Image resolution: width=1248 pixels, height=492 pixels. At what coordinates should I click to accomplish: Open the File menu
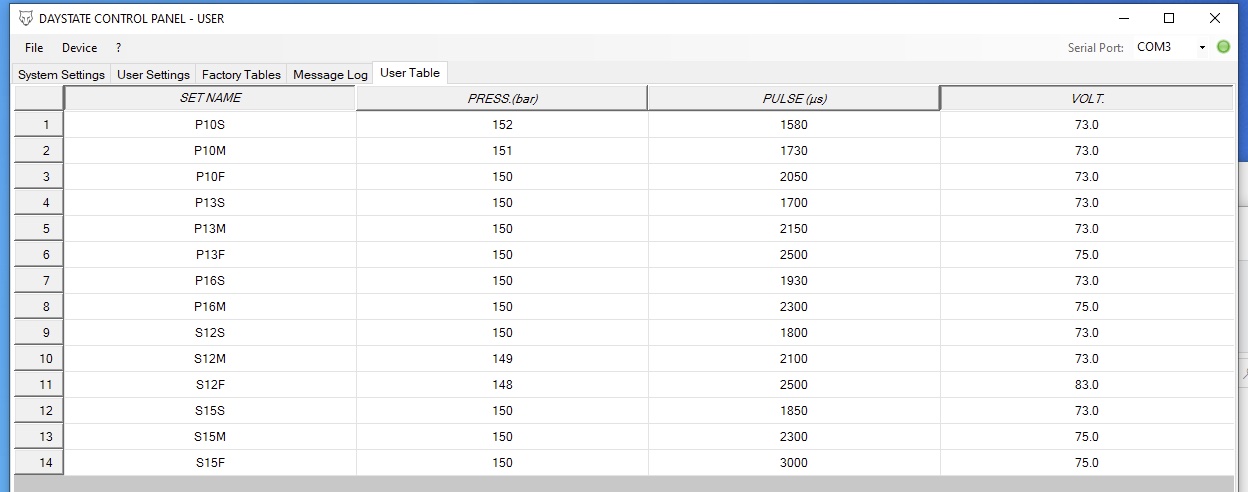click(34, 48)
